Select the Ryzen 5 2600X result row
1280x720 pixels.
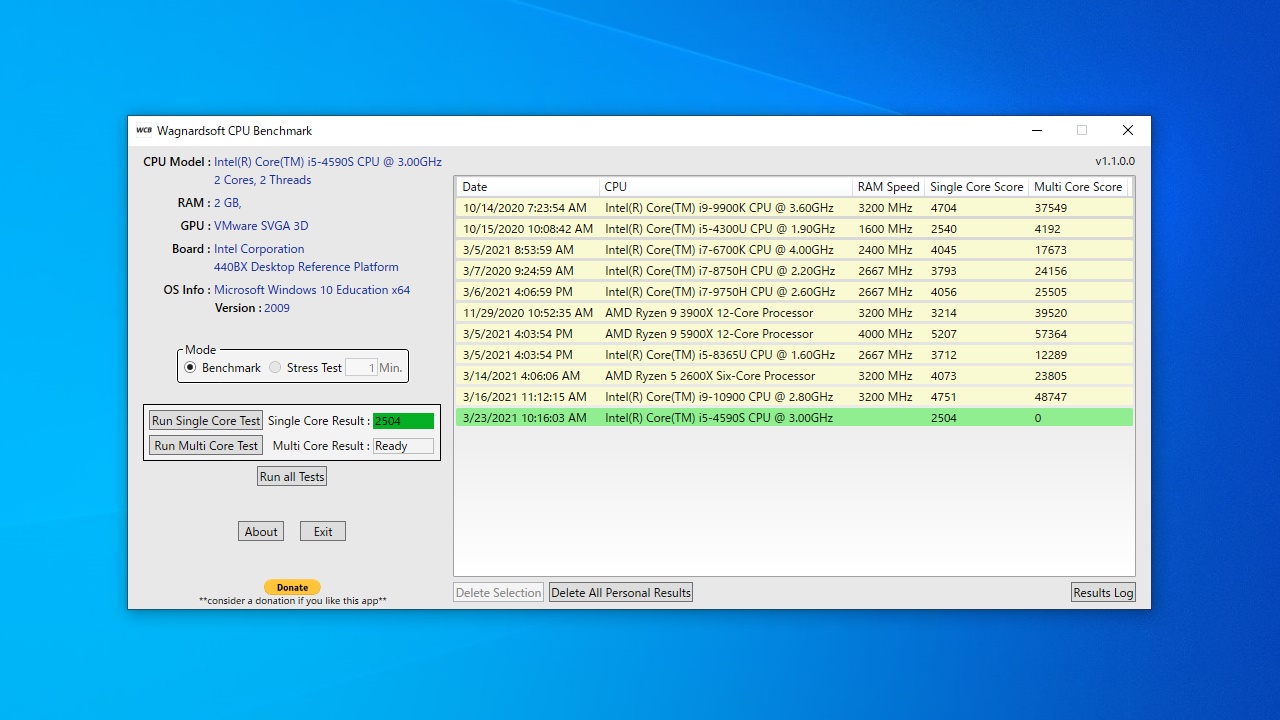(794, 376)
